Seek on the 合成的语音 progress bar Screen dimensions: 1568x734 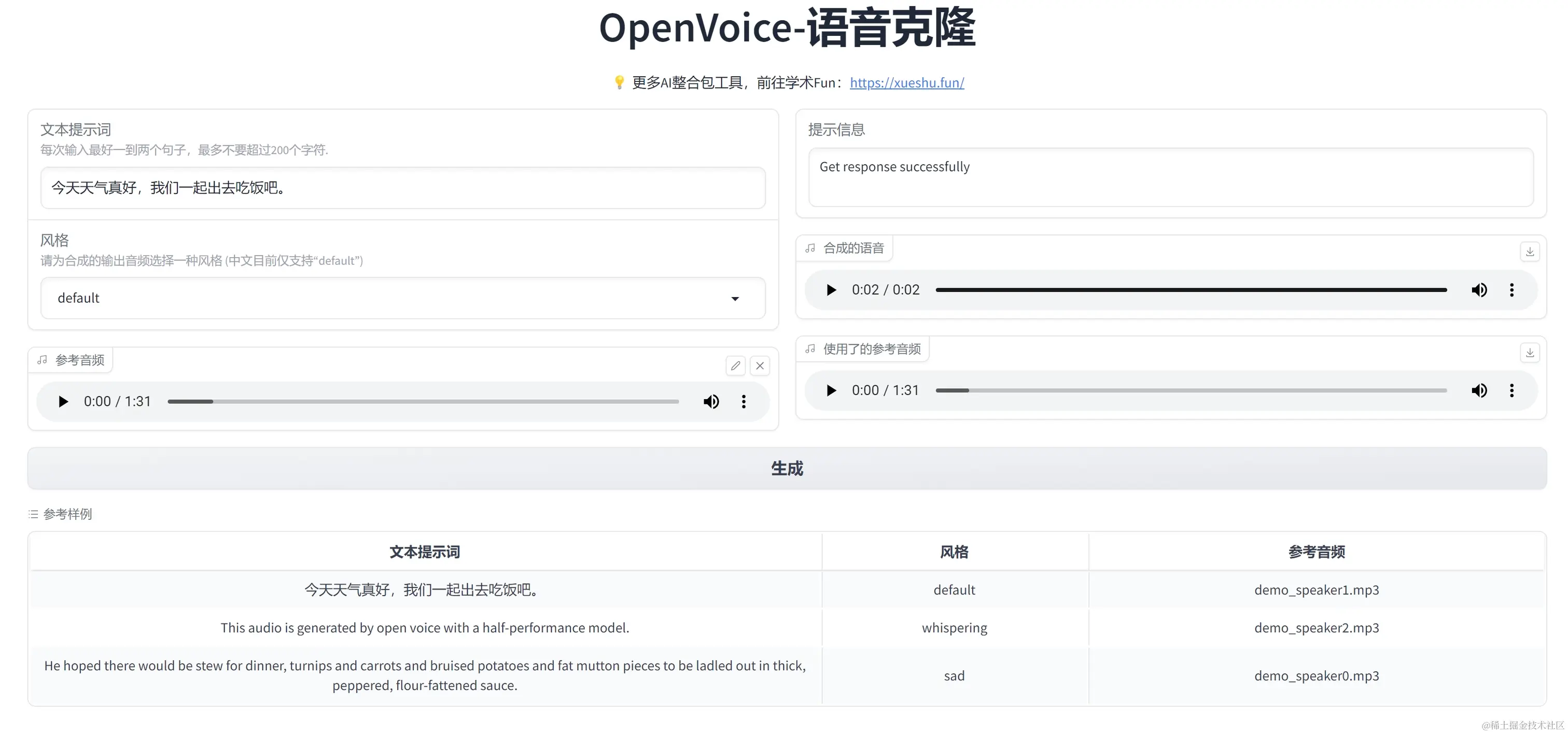pyautogui.click(x=1191, y=290)
